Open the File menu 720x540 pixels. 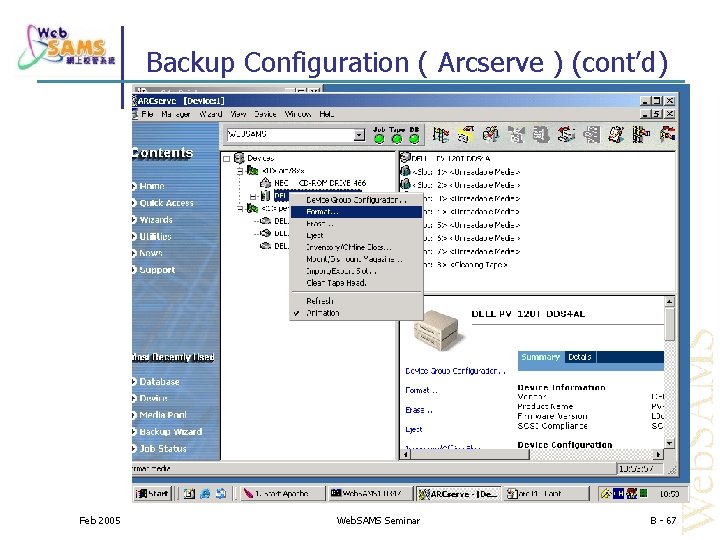(147, 114)
